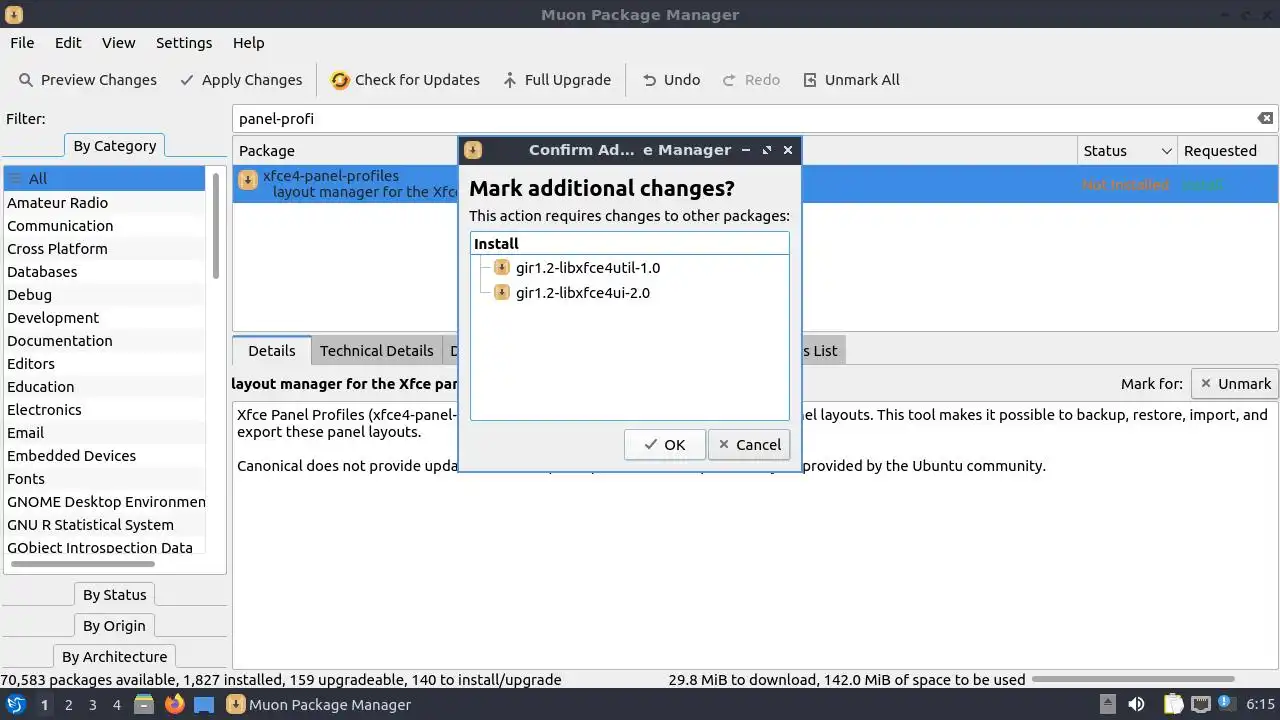Click Apply Changes in the toolbar

[240, 80]
